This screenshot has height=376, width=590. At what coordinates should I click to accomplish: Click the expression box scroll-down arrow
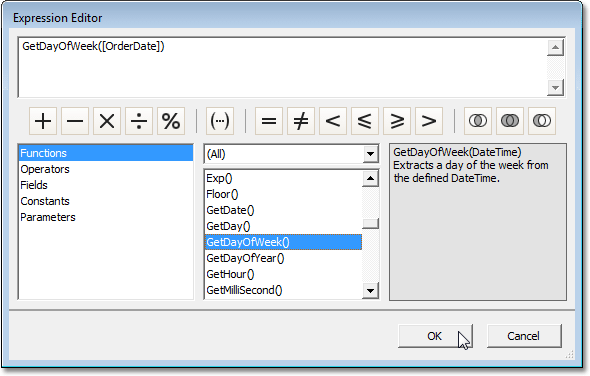click(555, 88)
